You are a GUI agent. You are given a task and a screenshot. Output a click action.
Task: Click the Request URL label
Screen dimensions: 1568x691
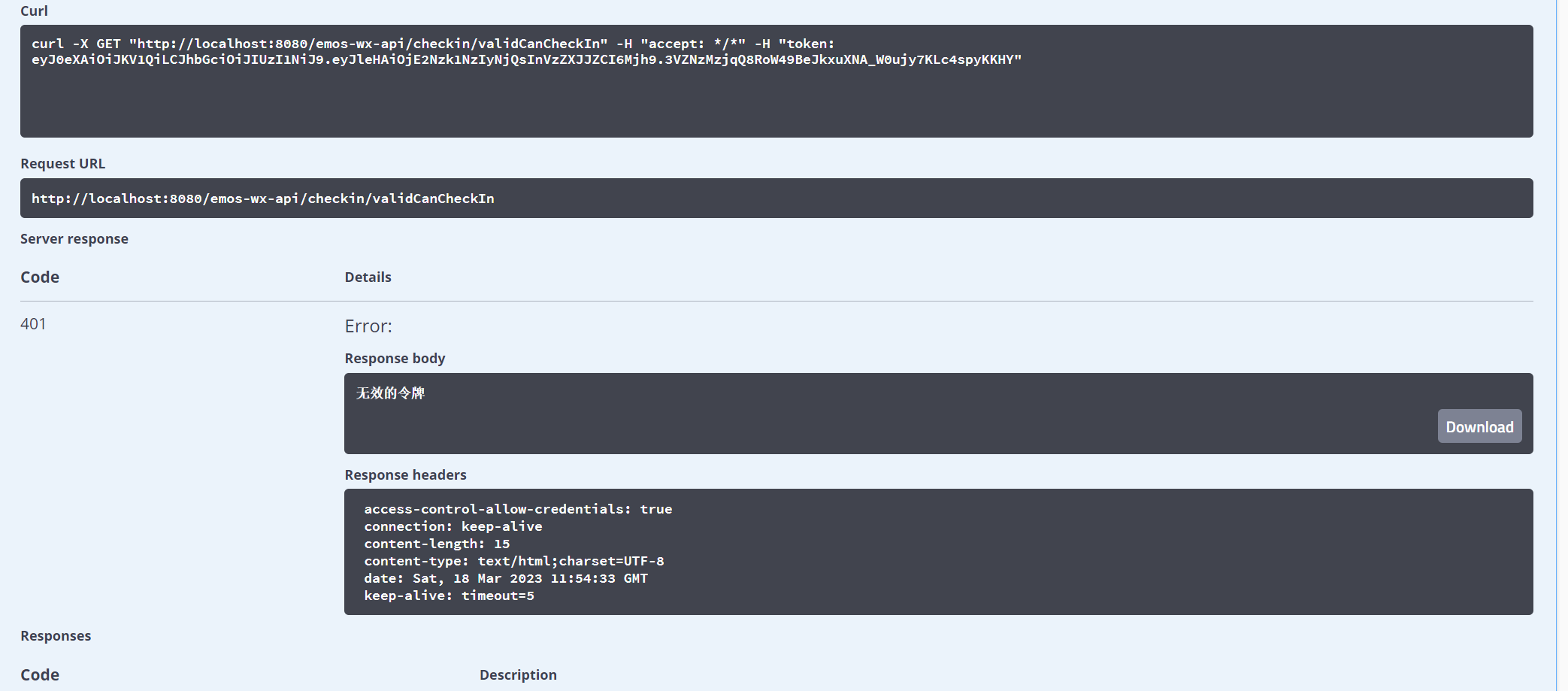click(x=62, y=164)
